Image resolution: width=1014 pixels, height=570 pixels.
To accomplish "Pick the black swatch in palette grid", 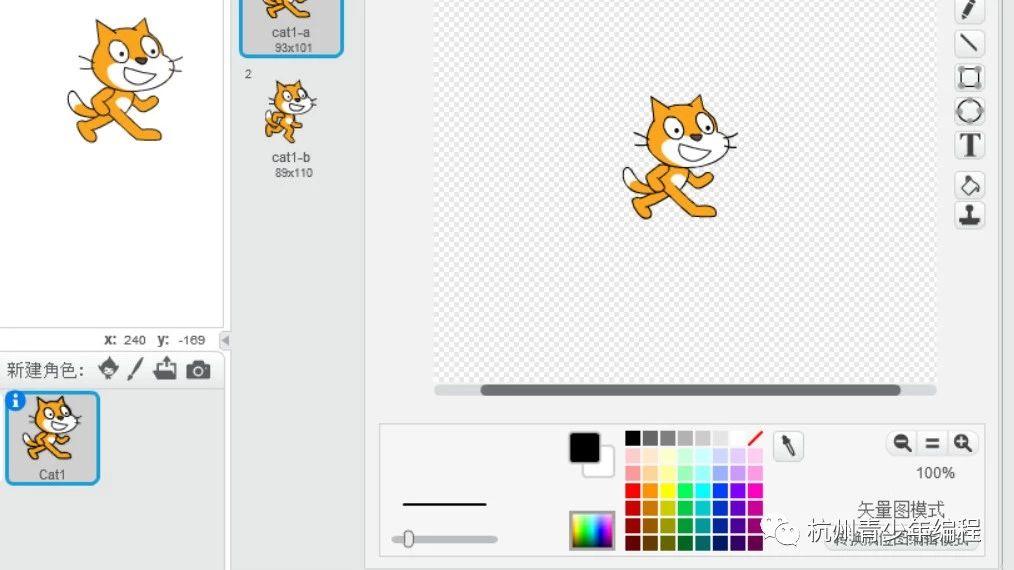I will pyautogui.click(x=632, y=439).
